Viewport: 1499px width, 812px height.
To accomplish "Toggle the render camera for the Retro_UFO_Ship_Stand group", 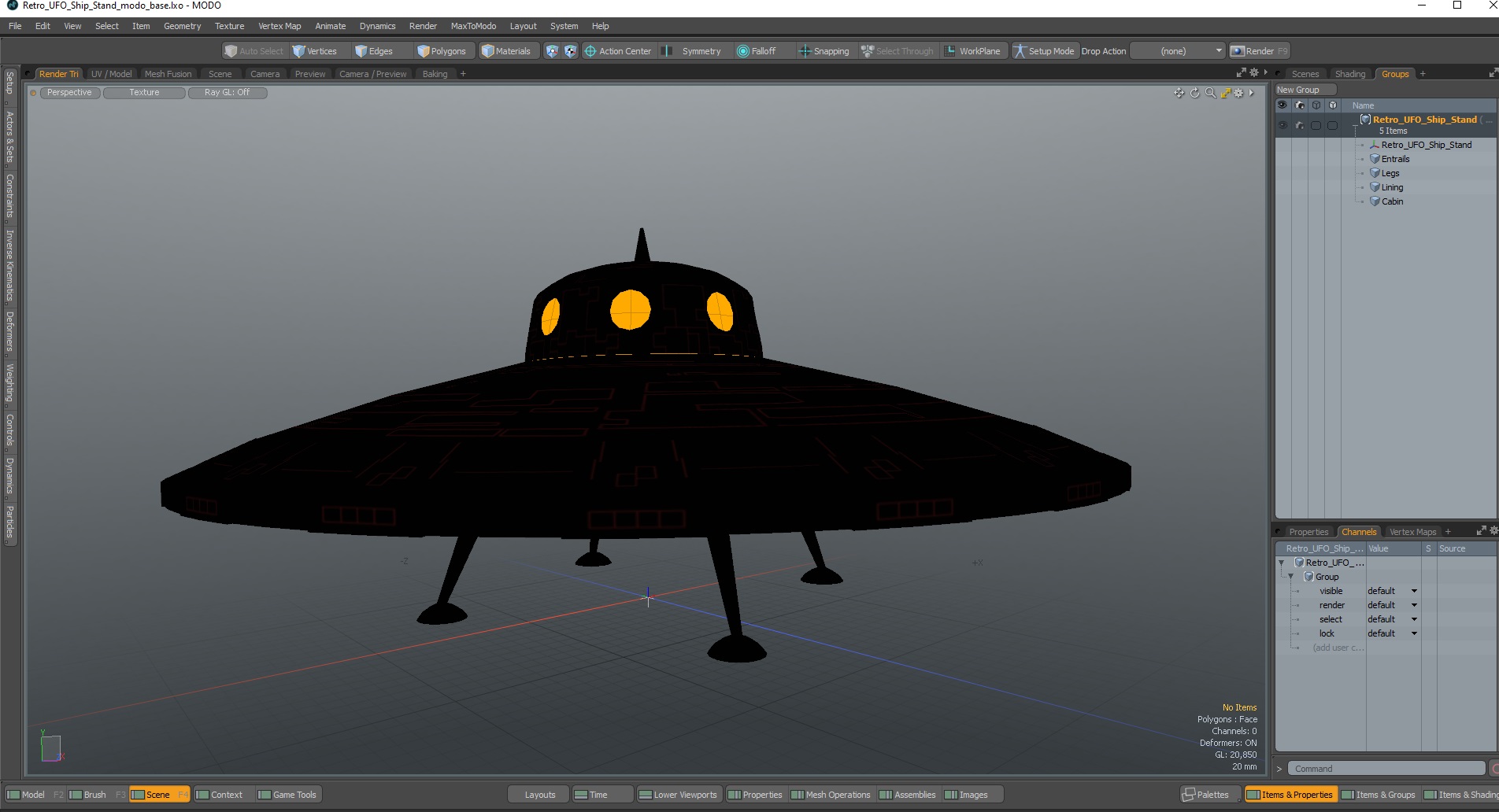I will 1300,125.
